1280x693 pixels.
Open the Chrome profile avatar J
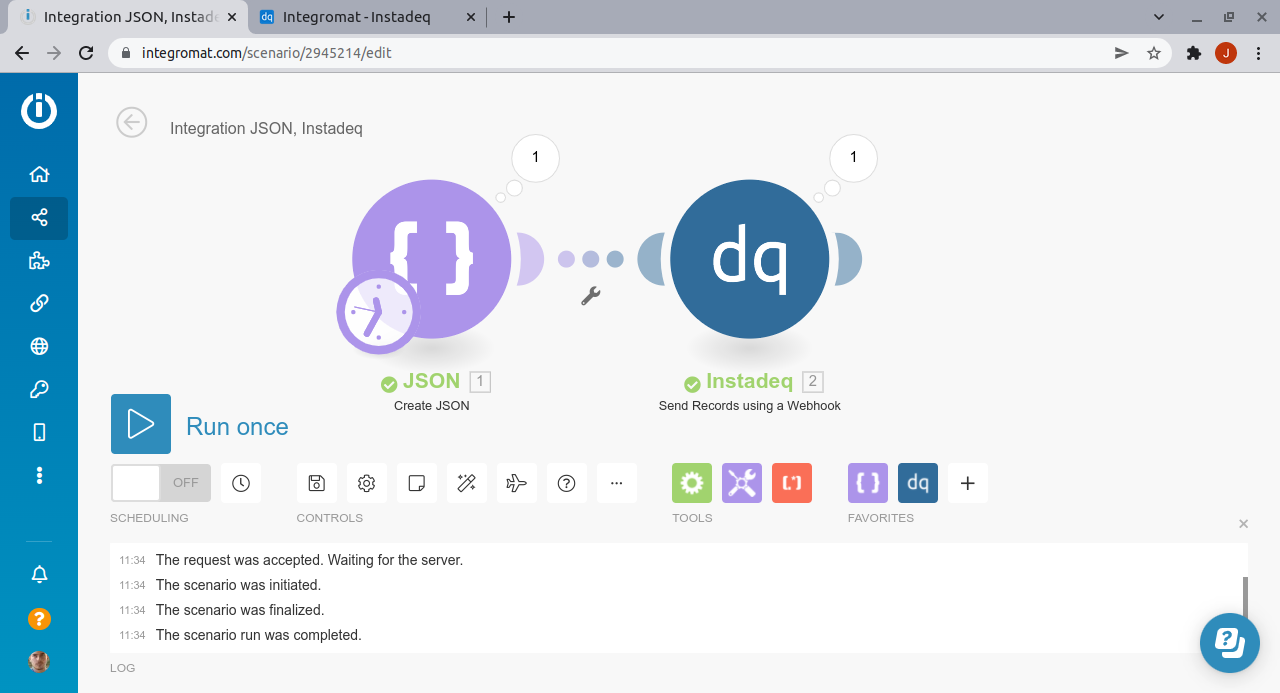[1226, 53]
